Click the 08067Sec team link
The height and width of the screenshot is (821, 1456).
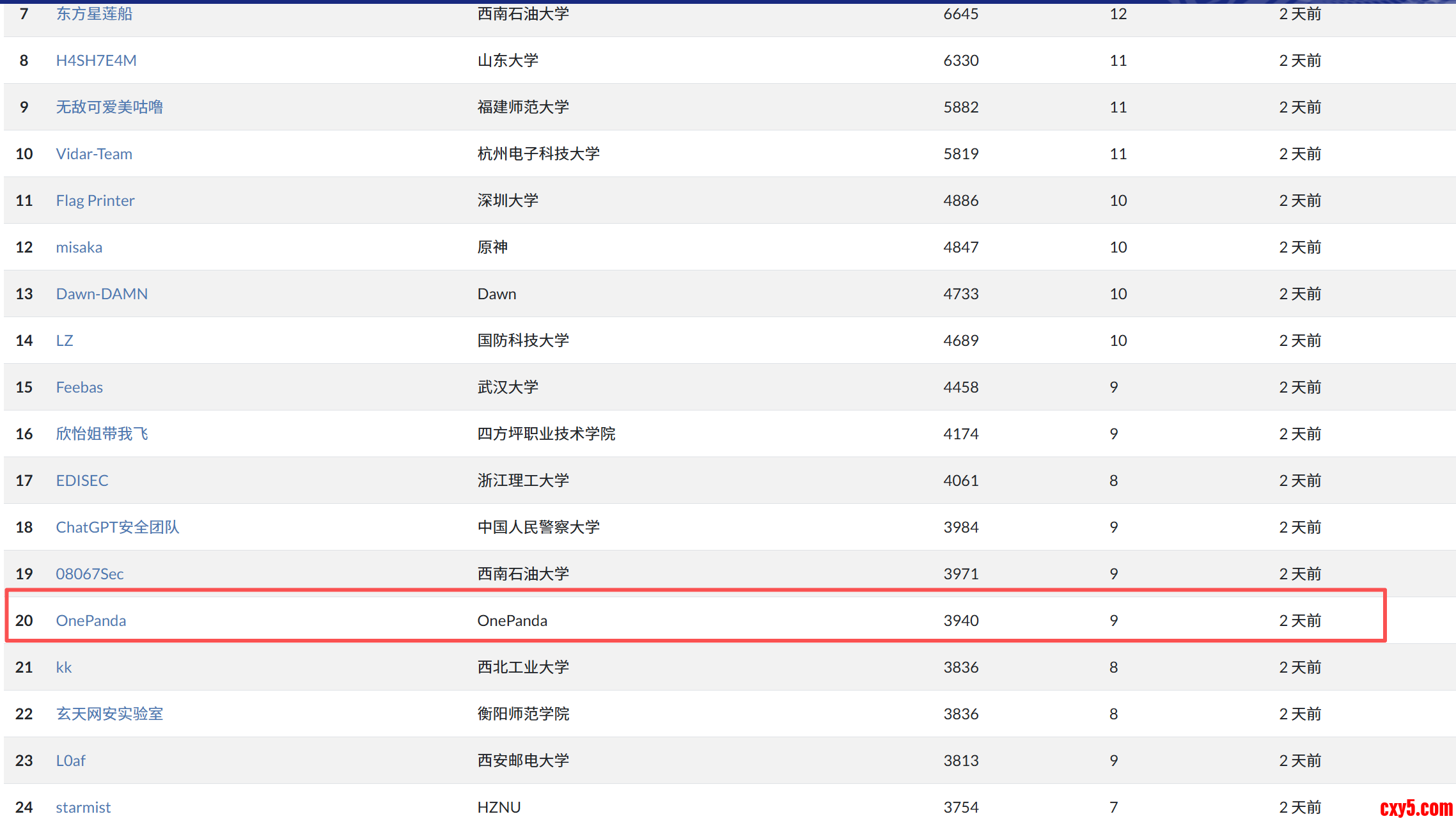(90, 574)
